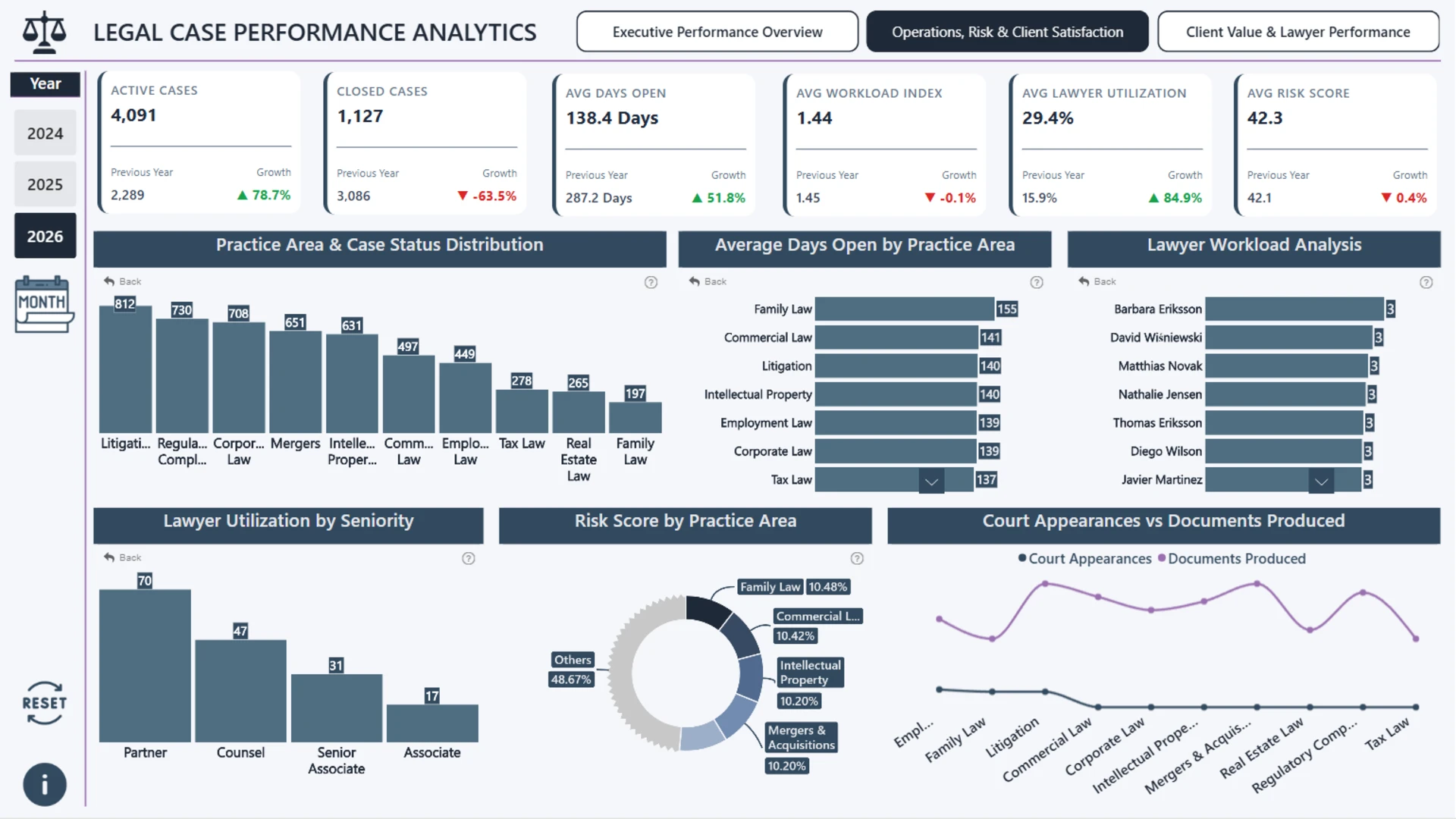Select the Tax Law bar labeled 278
The height and width of the screenshot is (819, 1456).
[522, 411]
